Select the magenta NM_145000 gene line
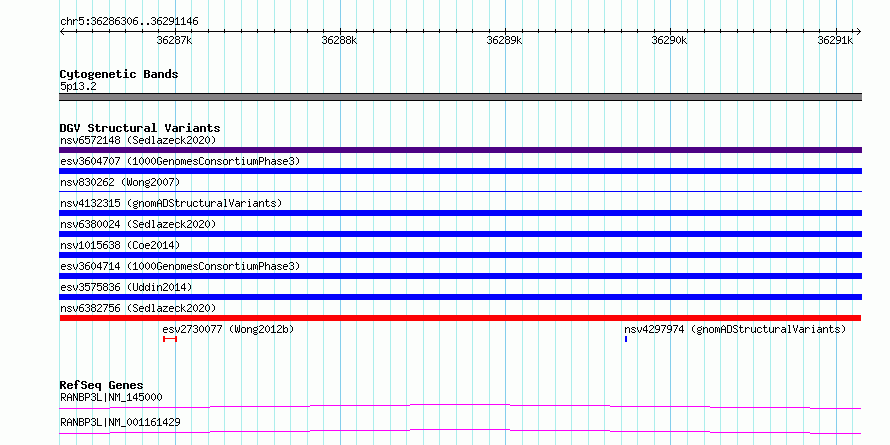The height and width of the screenshot is (445, 890). pos(460,406)
